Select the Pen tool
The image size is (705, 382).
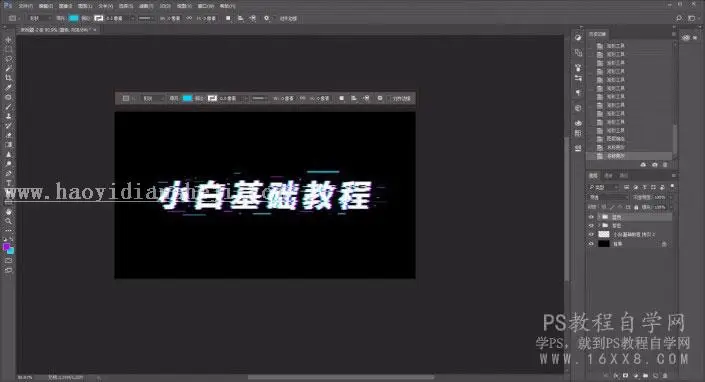pyautogui.click(x=9, y=173)
